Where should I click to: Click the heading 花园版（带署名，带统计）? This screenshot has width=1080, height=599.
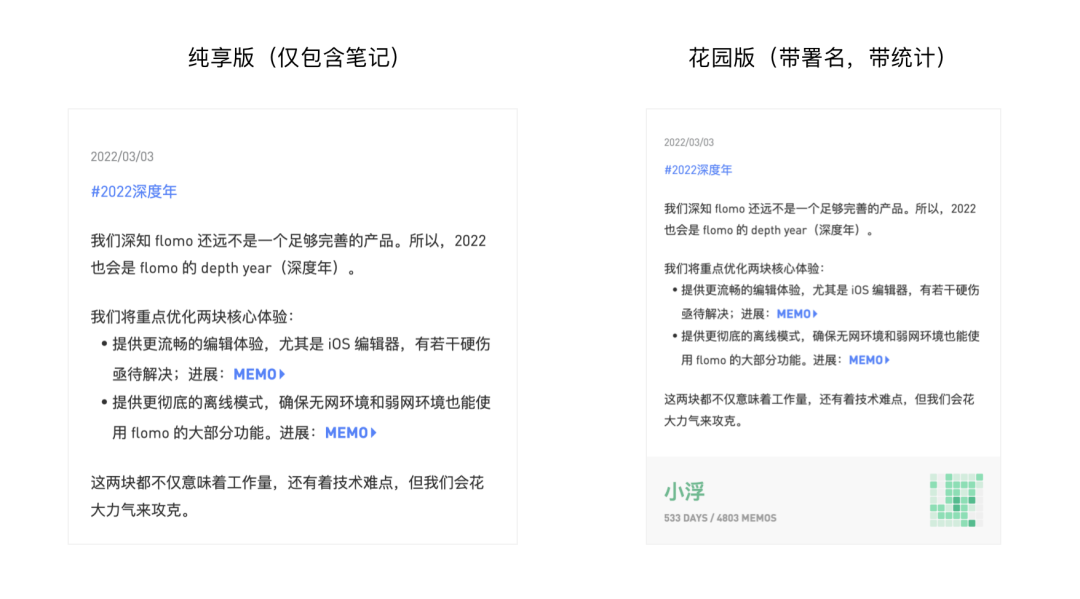(x=818, y=58)
